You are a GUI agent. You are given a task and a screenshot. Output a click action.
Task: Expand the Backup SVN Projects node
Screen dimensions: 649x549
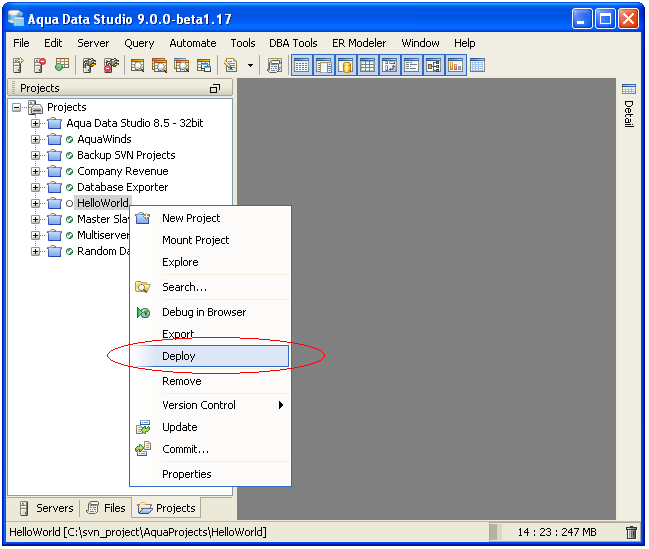36,156
